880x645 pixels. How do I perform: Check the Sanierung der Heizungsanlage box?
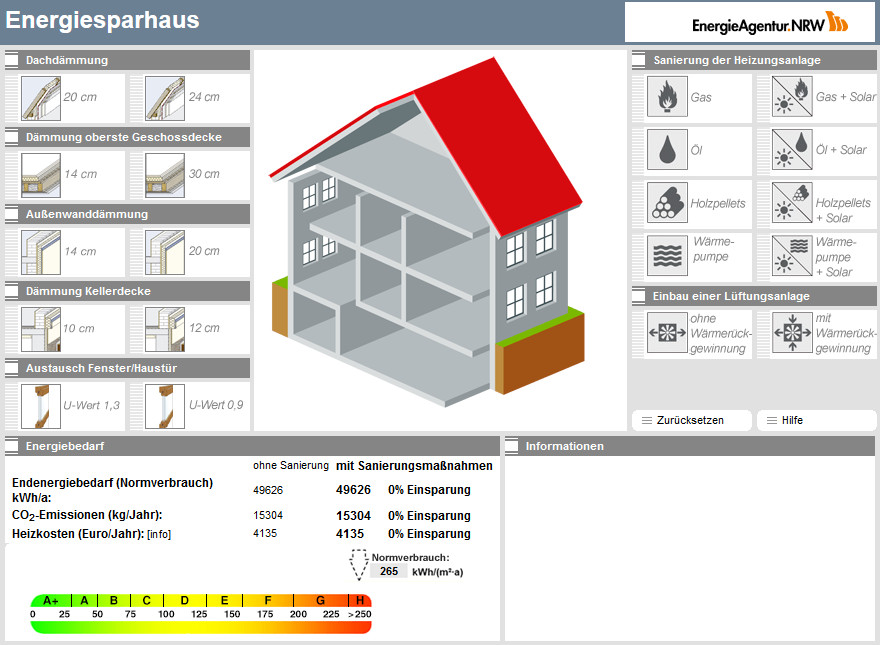tap(639, 60)
